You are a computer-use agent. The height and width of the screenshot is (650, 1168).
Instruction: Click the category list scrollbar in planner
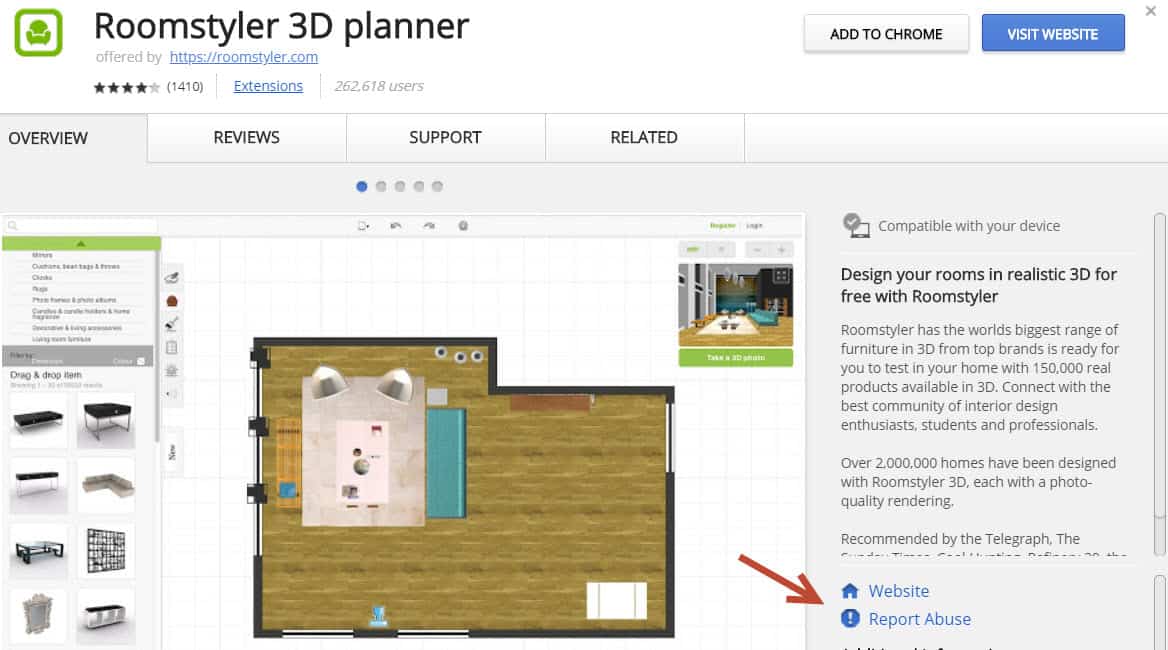(x=157, y=346)
